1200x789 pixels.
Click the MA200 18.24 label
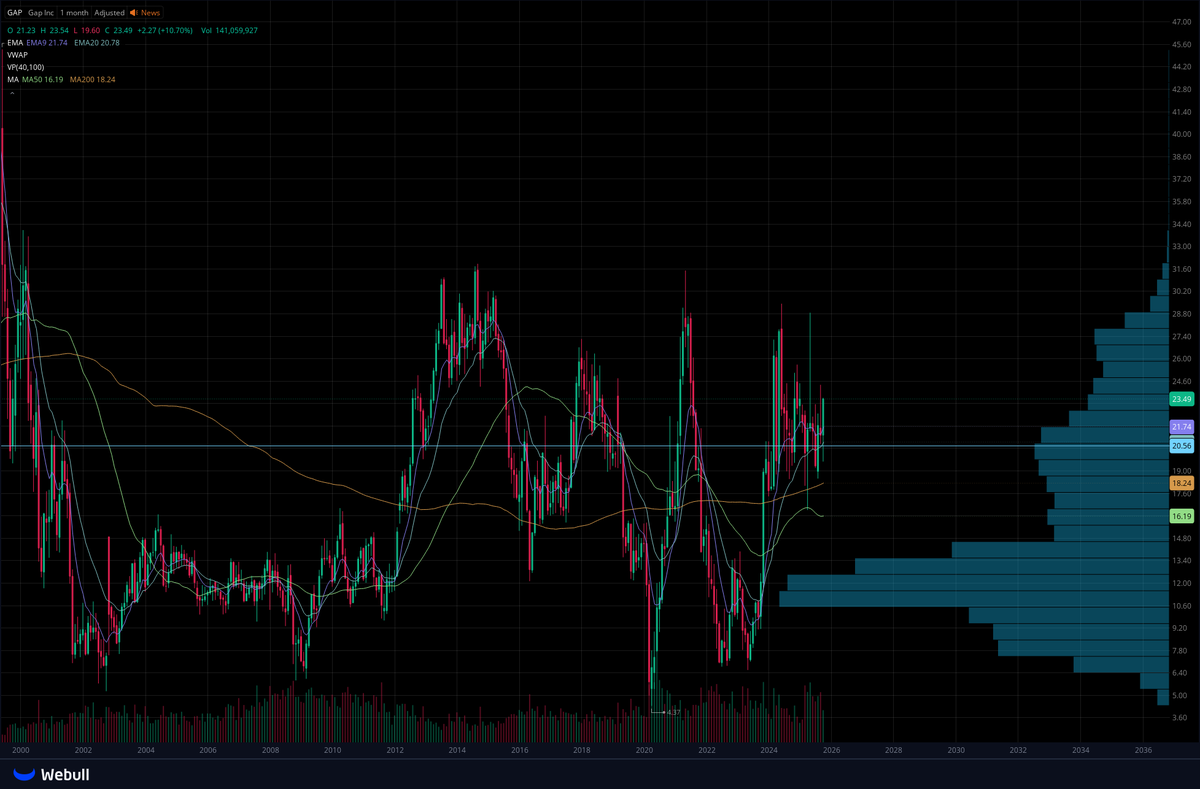(x=92, y=78)
